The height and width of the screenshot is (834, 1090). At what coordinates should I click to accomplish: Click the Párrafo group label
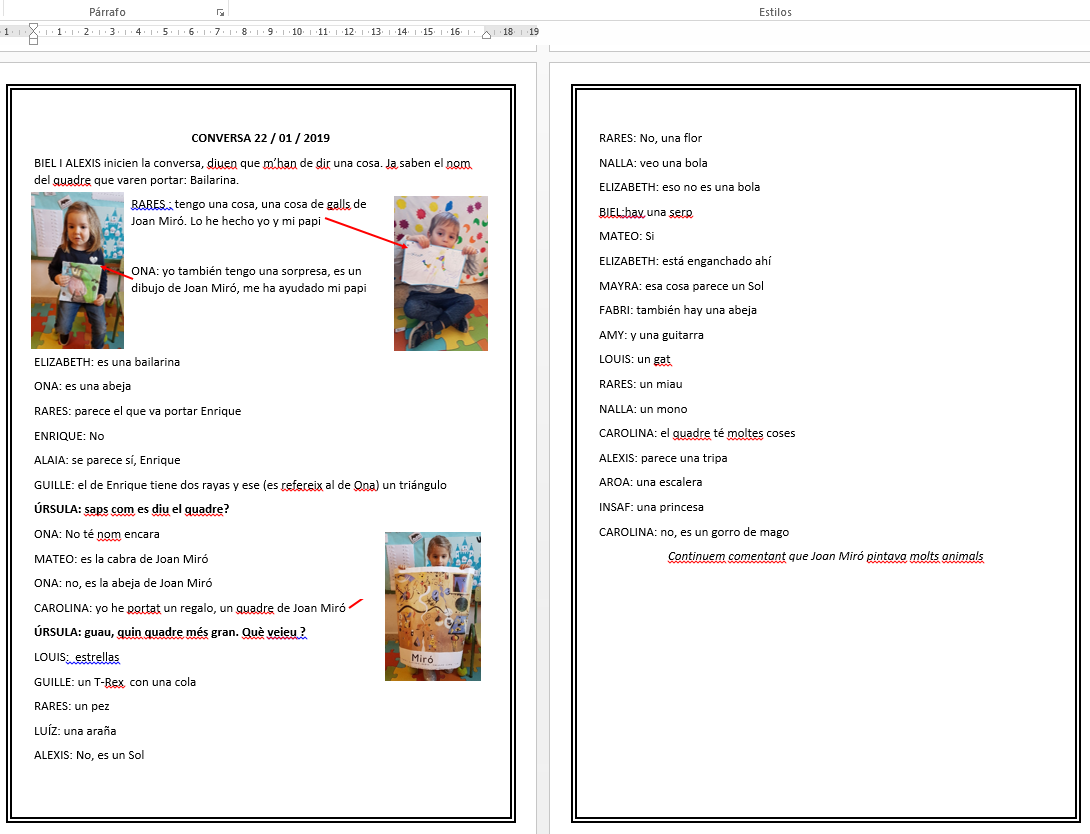[x=107, y=12]
